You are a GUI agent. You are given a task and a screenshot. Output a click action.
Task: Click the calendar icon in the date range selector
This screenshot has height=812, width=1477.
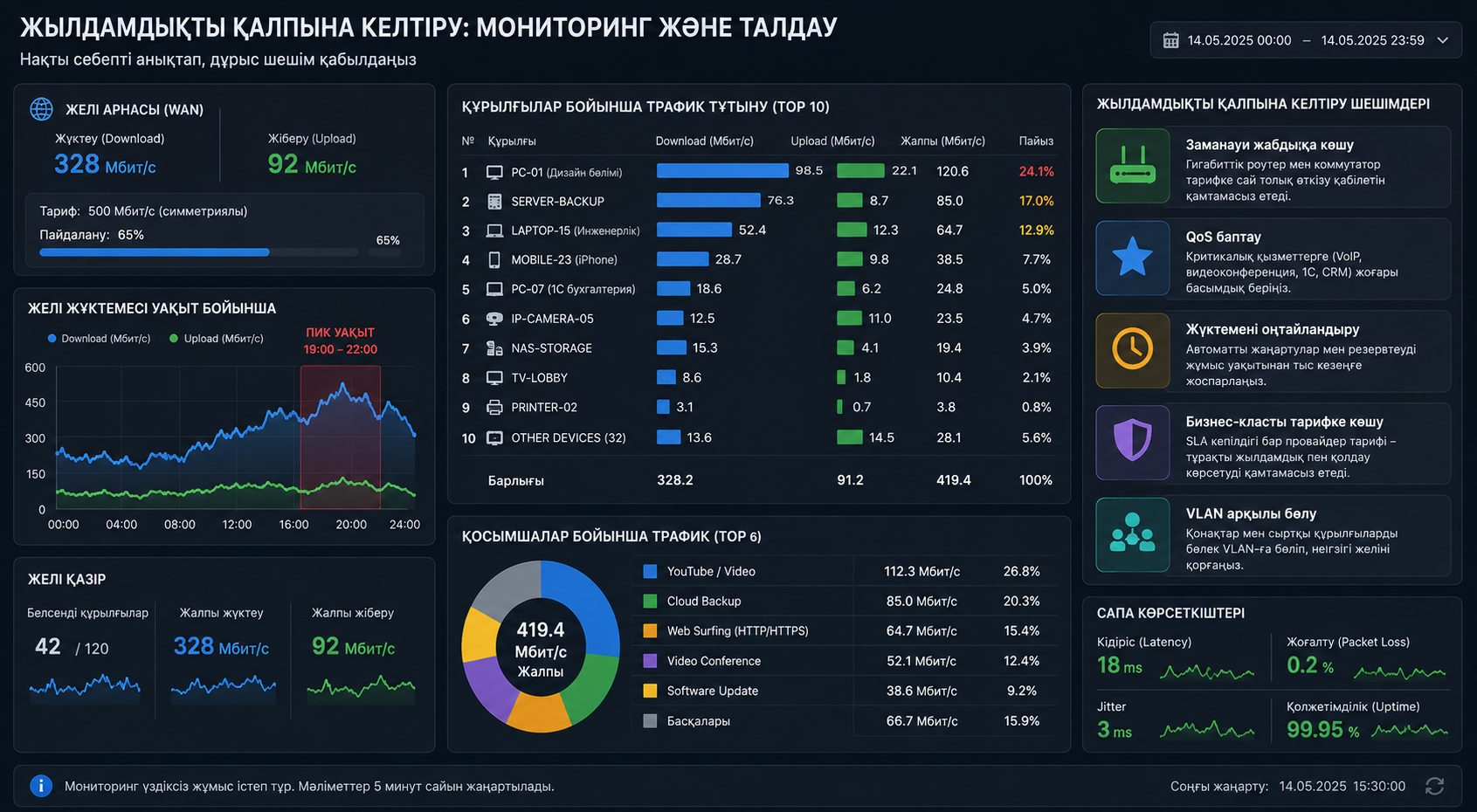(x=1170, y=40)
